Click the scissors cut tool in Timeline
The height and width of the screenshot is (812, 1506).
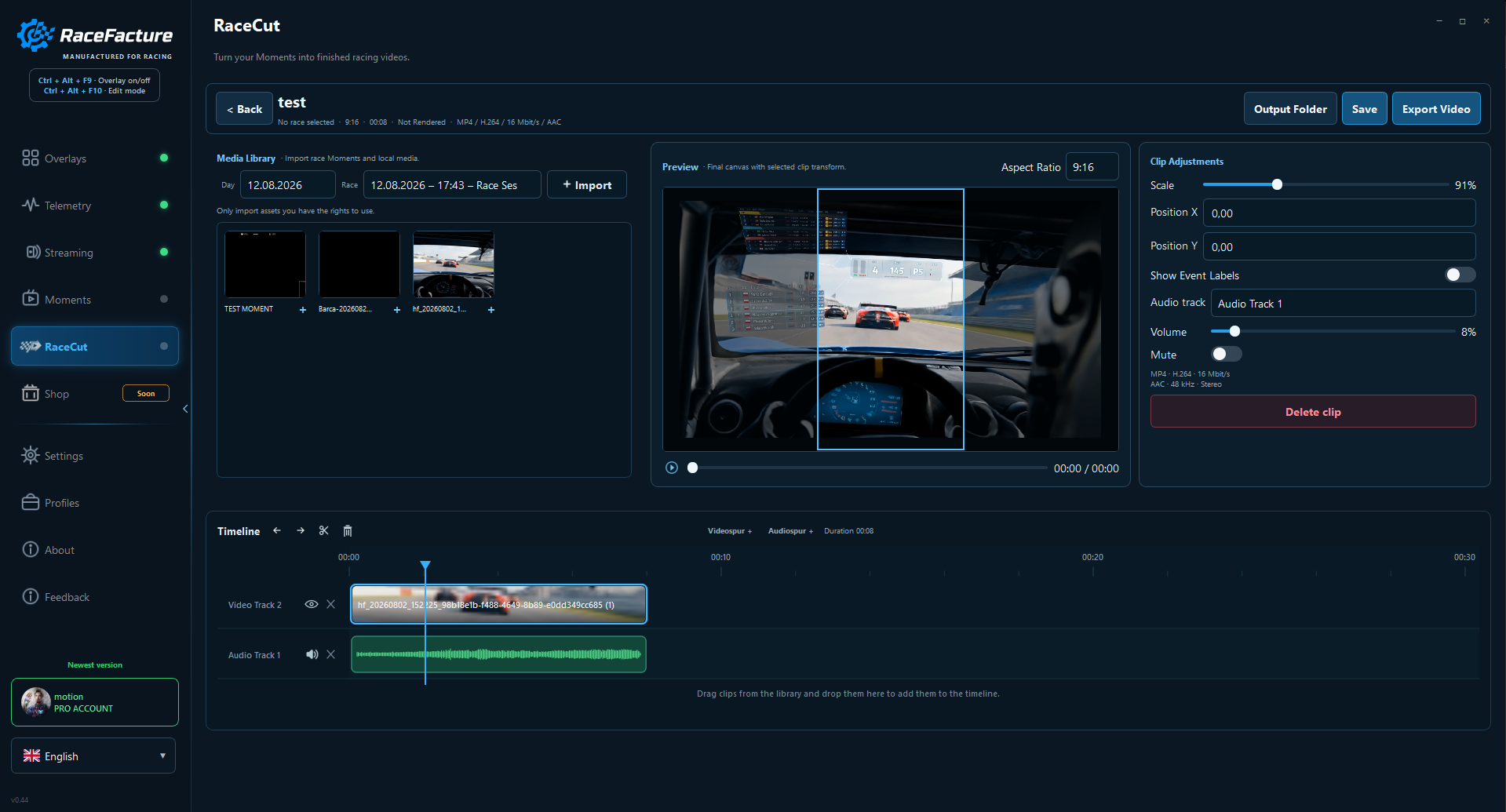pyautogui.click(x=323, y=531)
